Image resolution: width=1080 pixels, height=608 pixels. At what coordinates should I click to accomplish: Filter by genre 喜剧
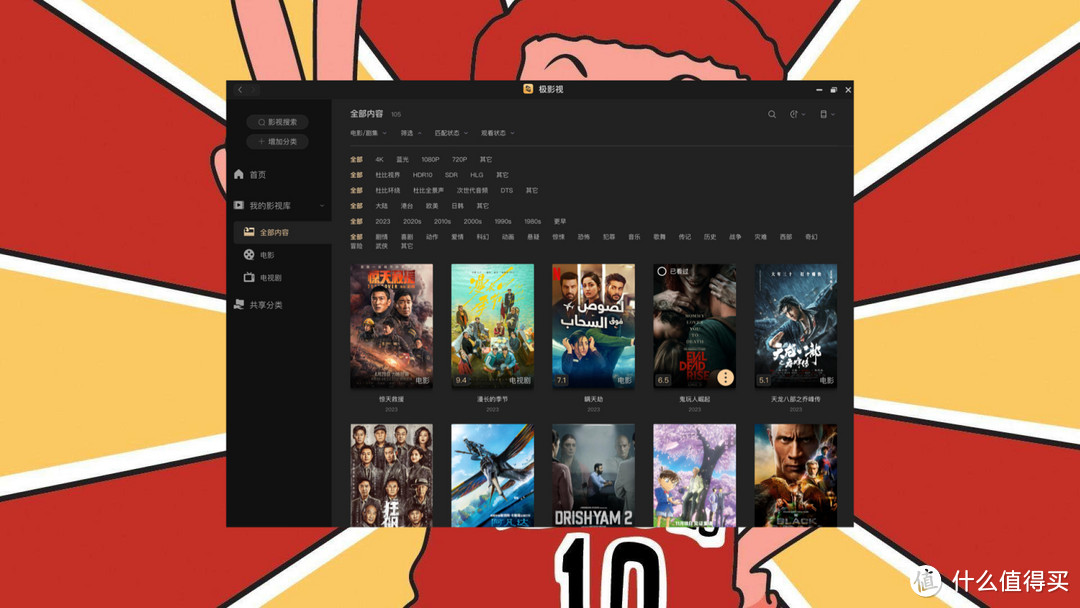[x=407, y=237]
